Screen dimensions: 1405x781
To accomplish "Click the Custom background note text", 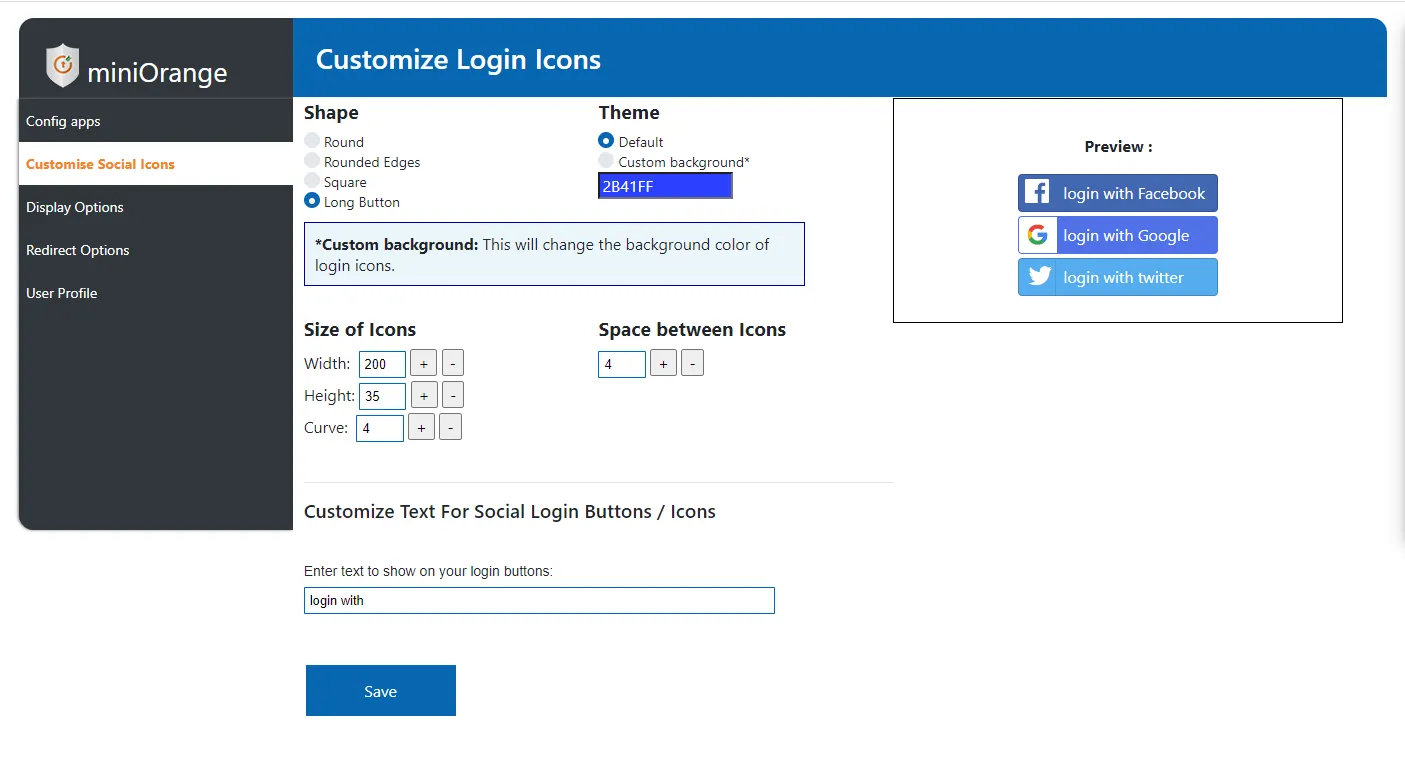I will pos(554,254).
